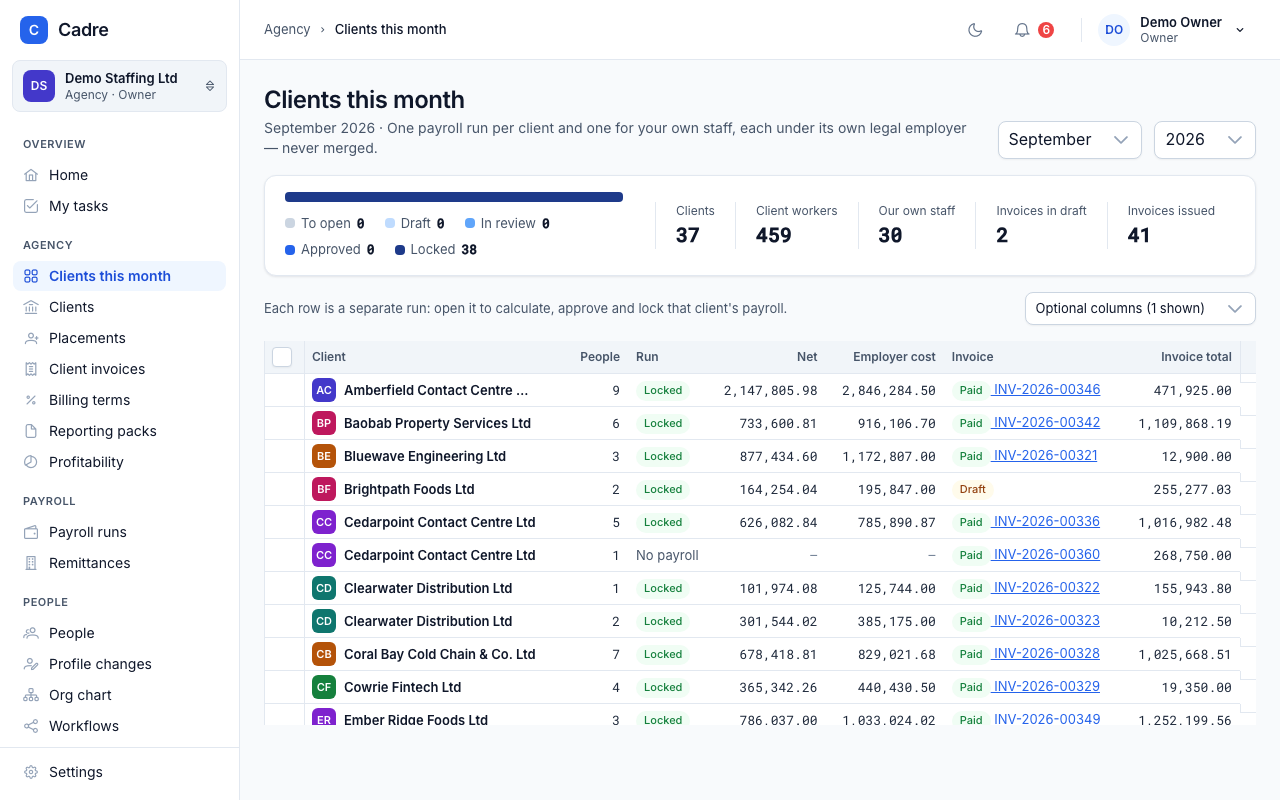Screen dimensions: 1280x800
Task: Open the 2026 year dropdown
Action: click(x=1205, y=140)
